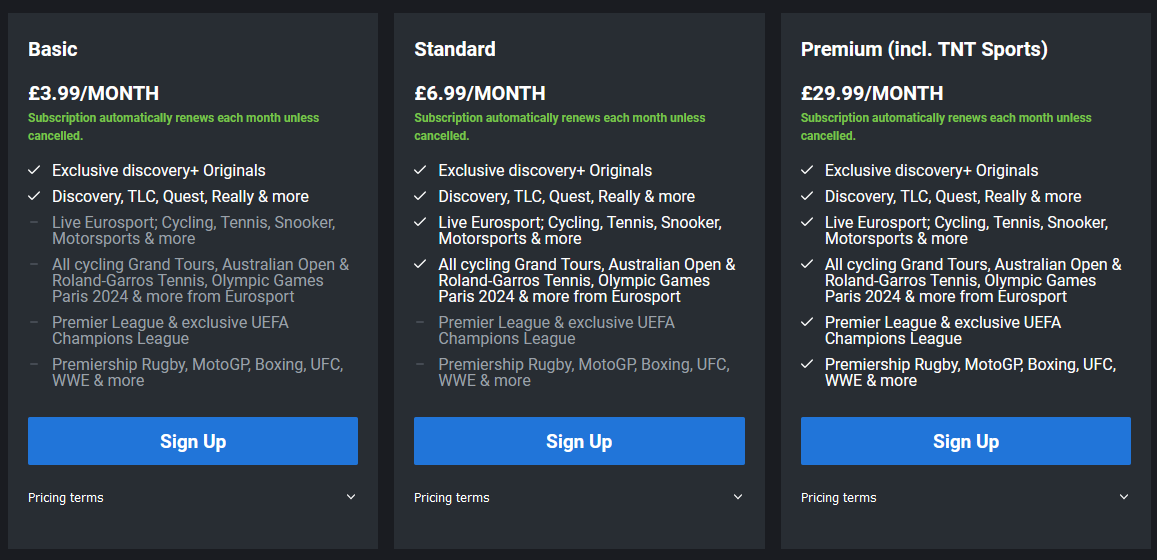Click checkmark next to Discovery, TLC, Quest in Basic
This screenshot has height=560, width=1157.
(34, 197)
